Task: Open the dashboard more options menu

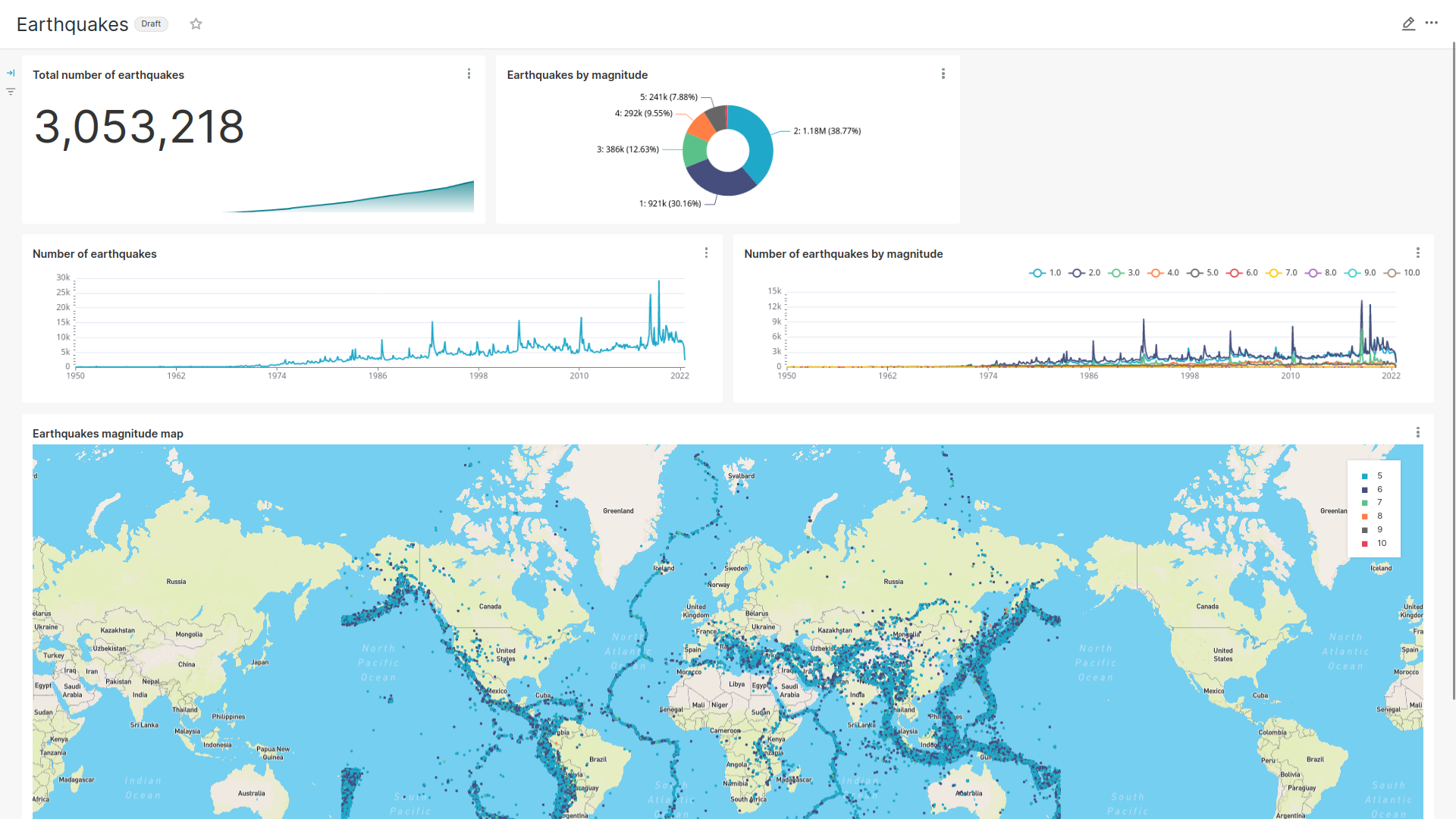Action: point(1432,24)
